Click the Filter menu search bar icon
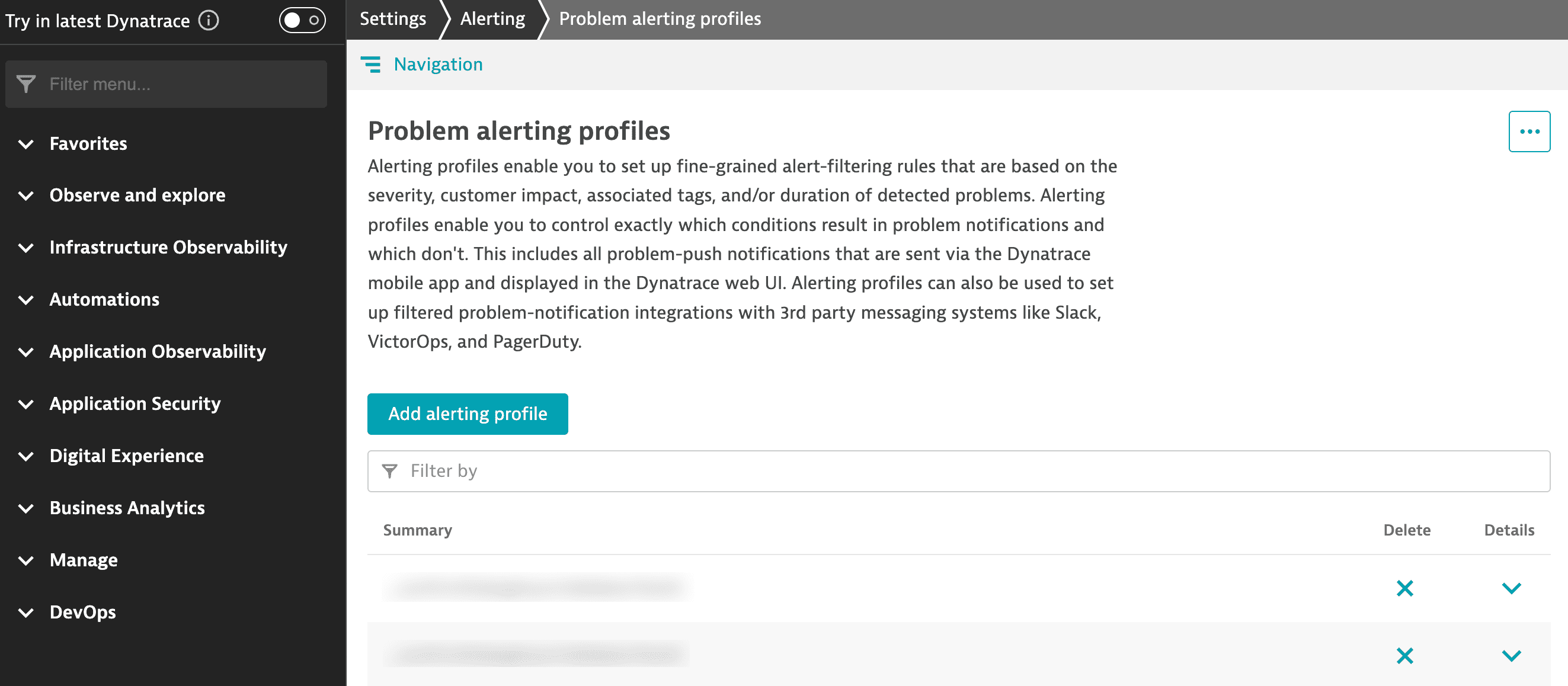This screenshot has height=686, width=1568. pos(27,83)
